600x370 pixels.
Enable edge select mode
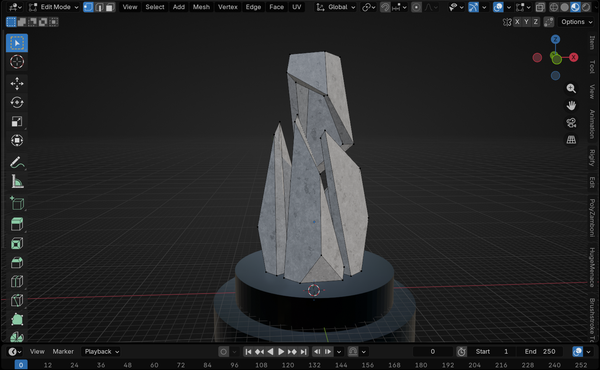point(99,7)
